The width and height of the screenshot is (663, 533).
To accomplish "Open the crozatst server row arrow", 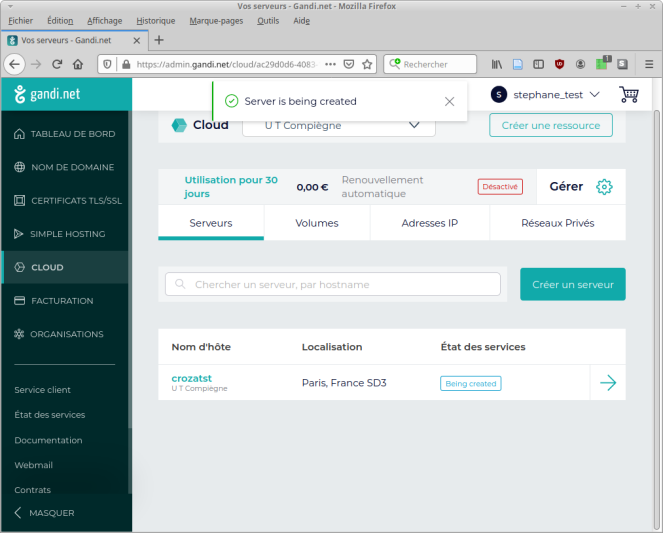I will tap(608, 383).
